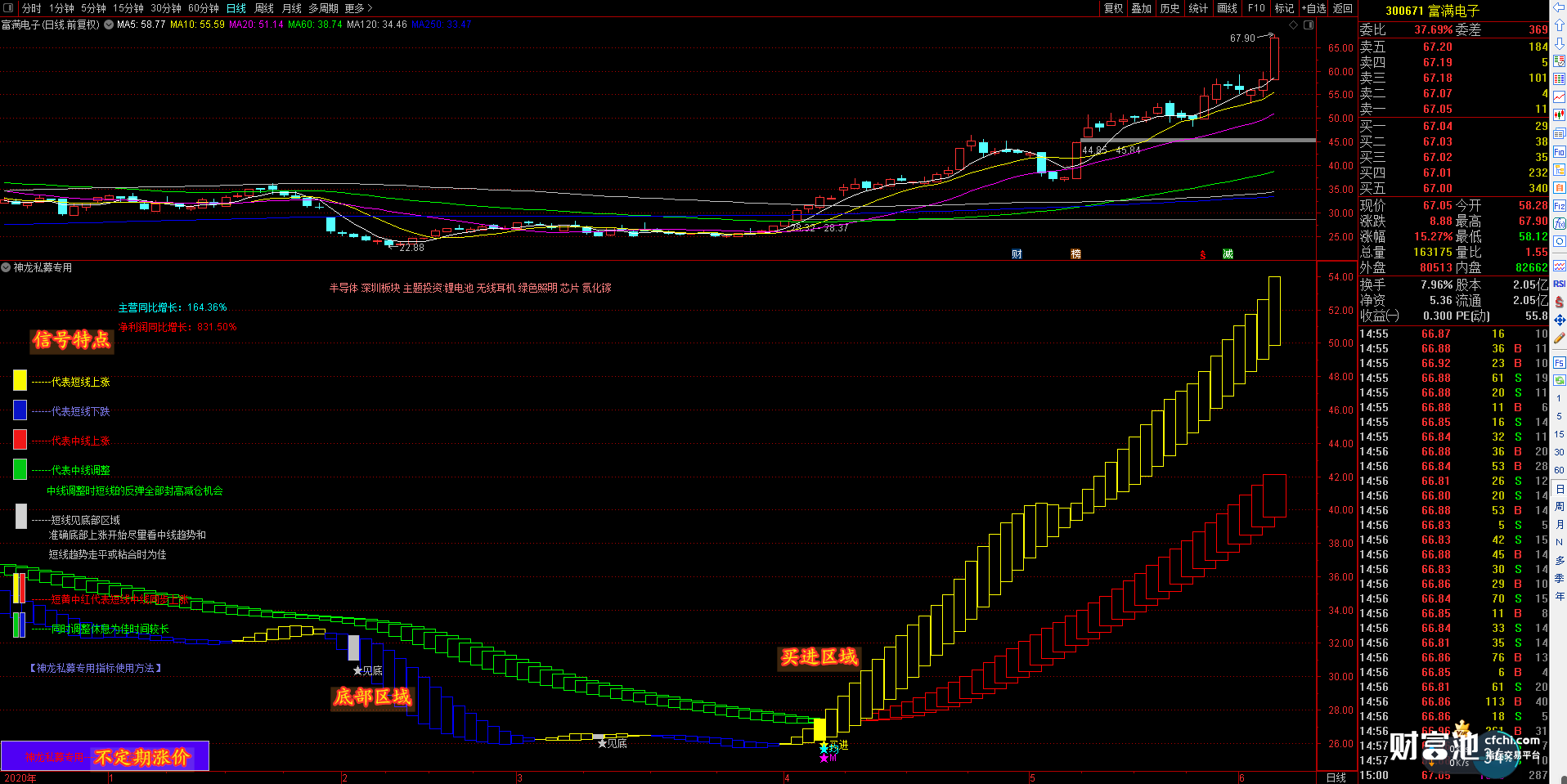The width and height of the screenshot is (1567, 784).
Task: Toggle 月 monthly period in right sidebar
Action: (1560, 524)
